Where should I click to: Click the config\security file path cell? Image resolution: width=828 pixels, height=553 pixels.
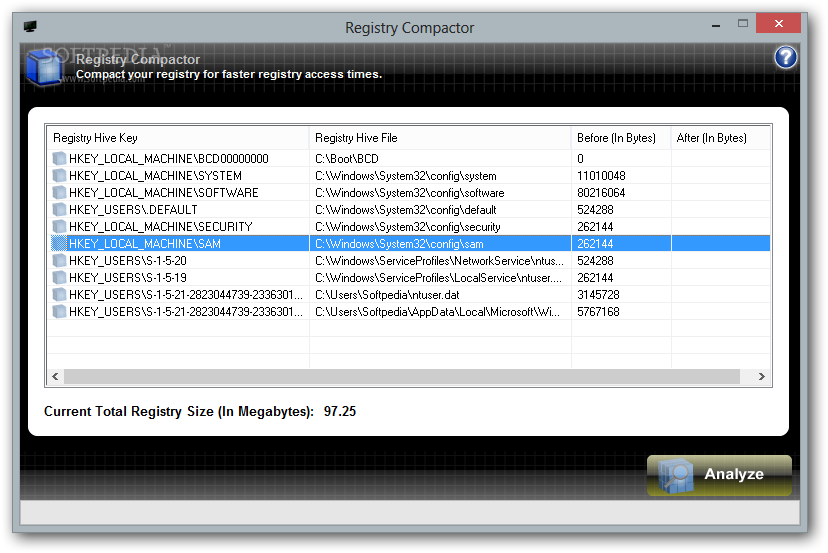pos(408,227)
